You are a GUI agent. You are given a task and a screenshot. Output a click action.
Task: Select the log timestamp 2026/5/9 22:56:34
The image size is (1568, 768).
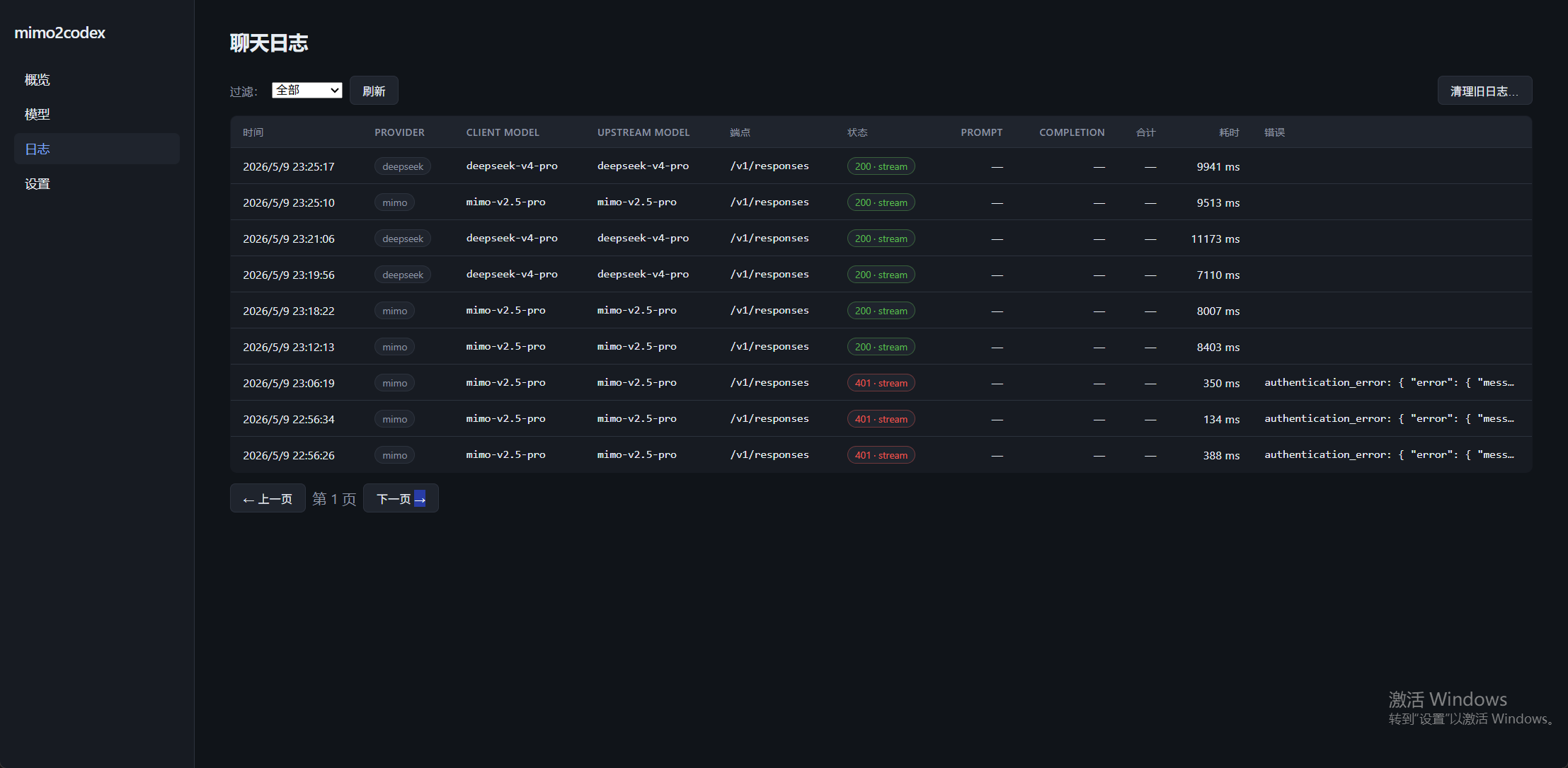[x=289, y=419]
